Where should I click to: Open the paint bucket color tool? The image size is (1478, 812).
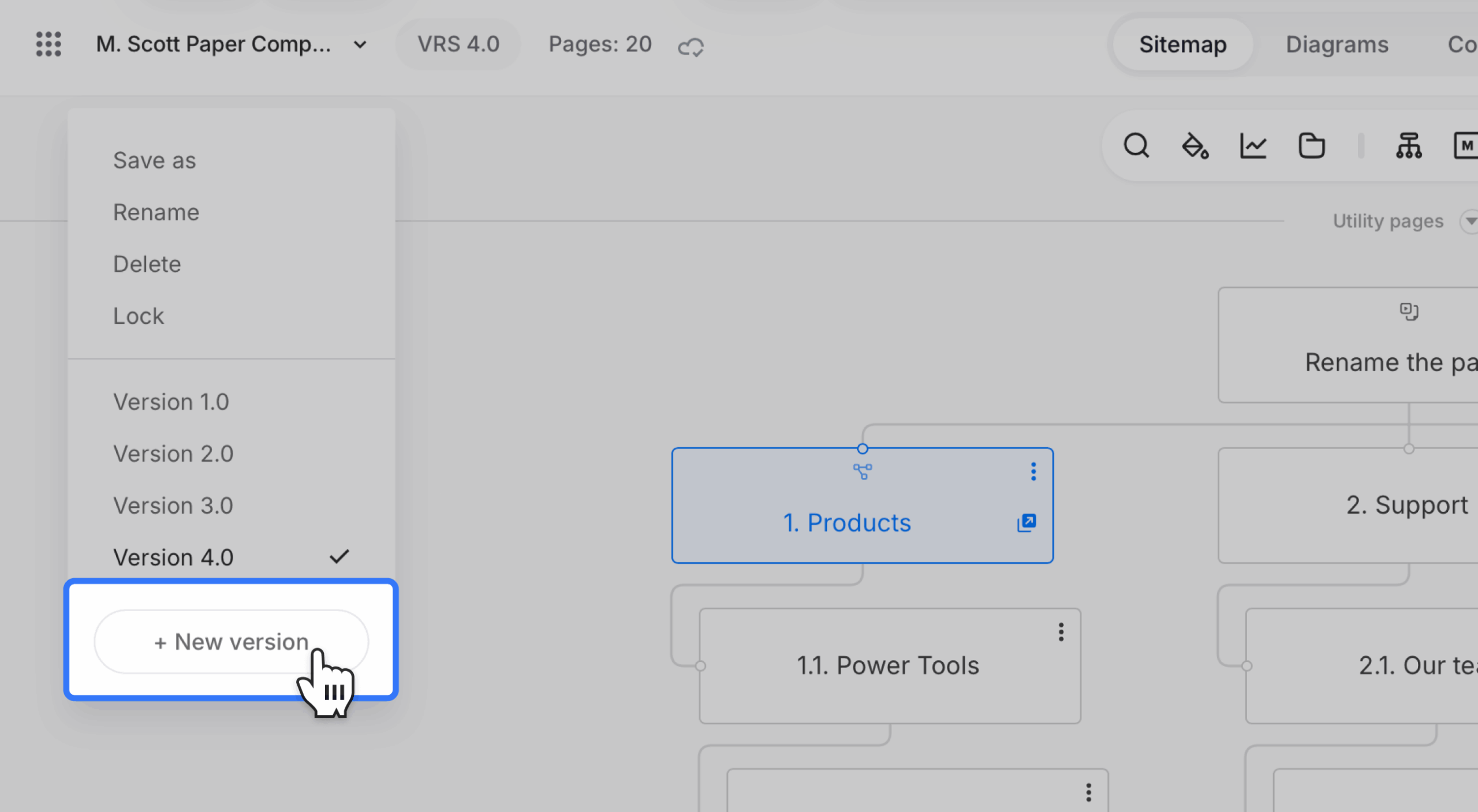pos(1195,145)
